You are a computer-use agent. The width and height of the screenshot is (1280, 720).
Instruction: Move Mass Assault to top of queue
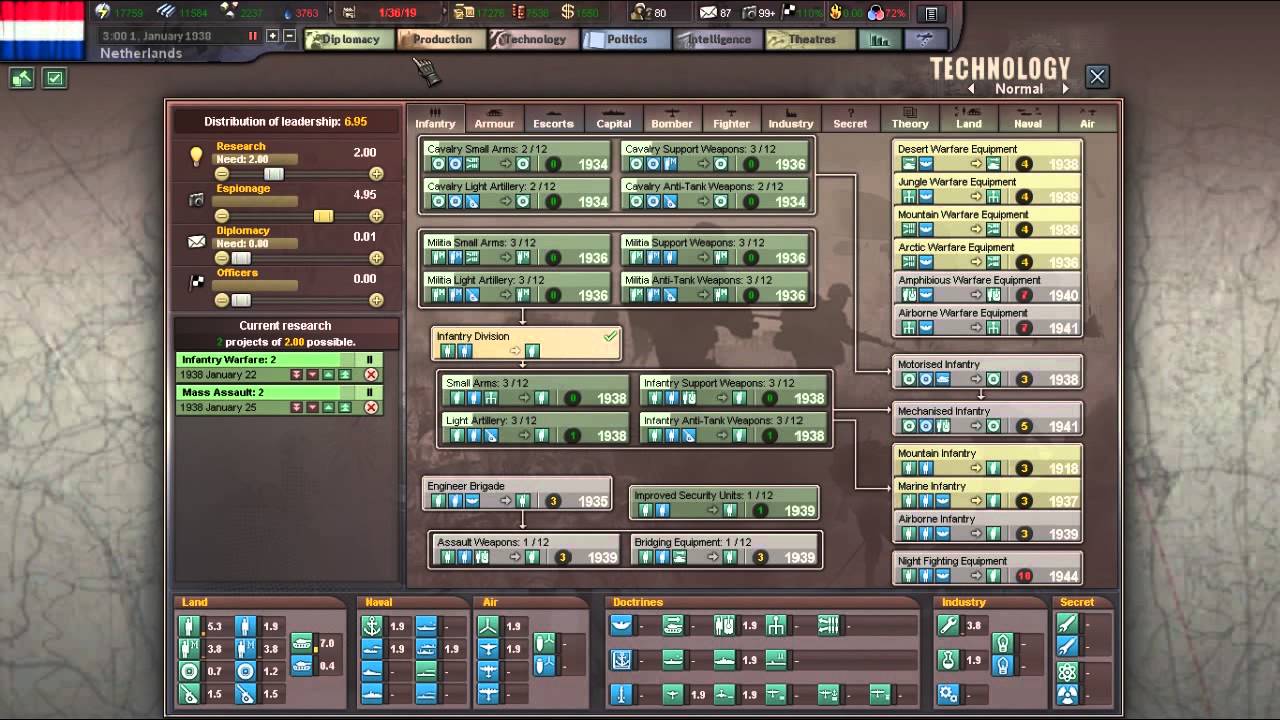(343, 407)
